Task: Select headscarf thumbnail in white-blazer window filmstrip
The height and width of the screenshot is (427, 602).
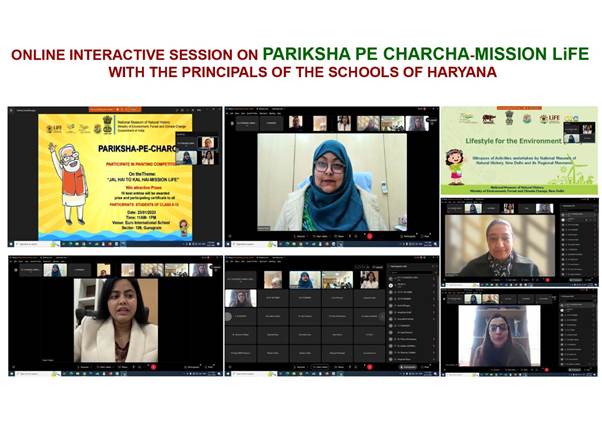Action: point(55,270)
